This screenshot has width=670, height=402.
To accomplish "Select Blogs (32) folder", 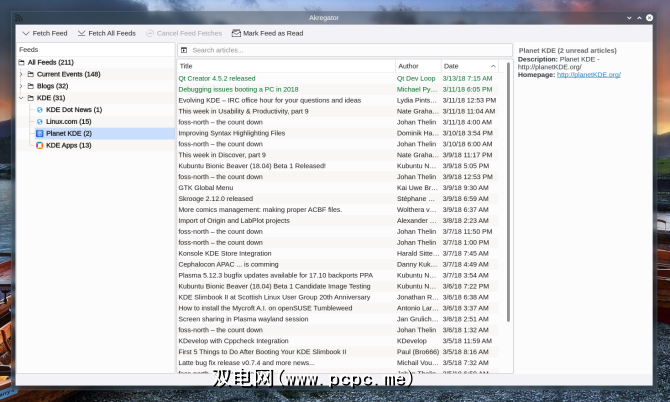I will (x=52, y=86).
